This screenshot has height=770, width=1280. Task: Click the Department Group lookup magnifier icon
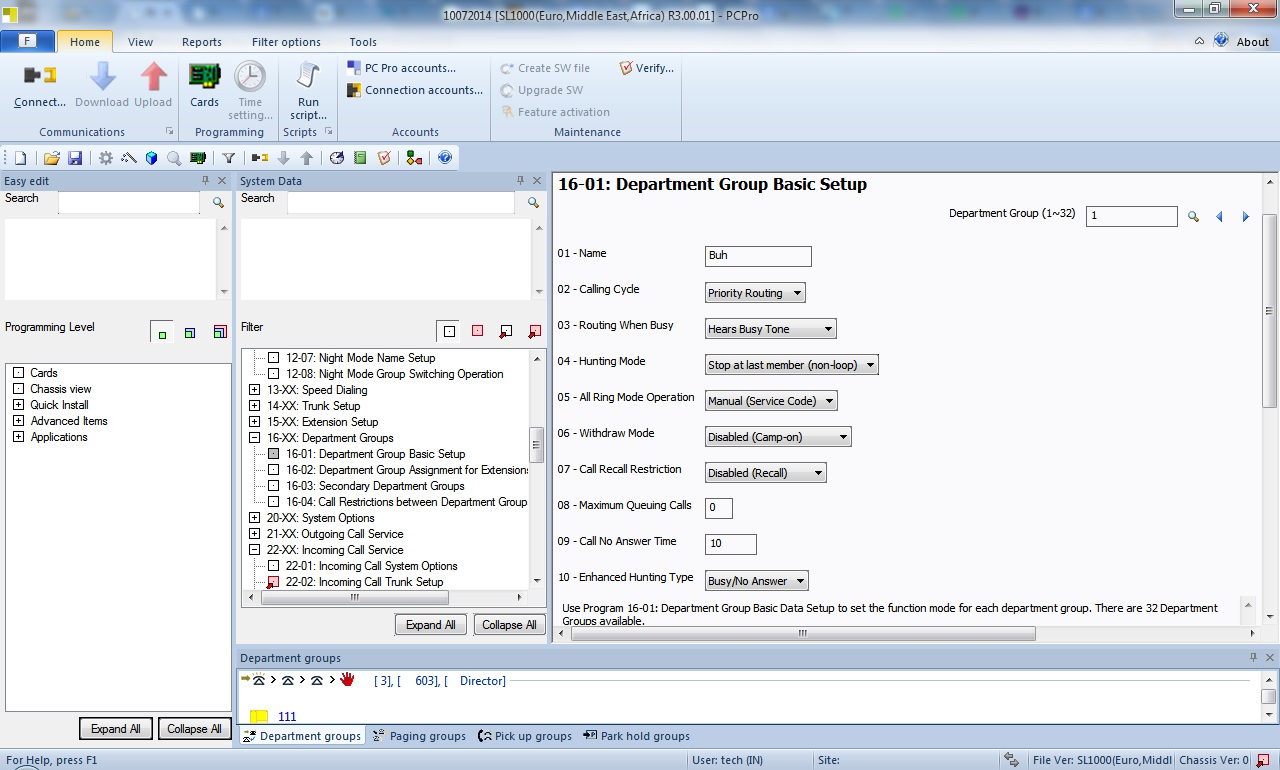pyautogui.click(x=1193, y=216)
